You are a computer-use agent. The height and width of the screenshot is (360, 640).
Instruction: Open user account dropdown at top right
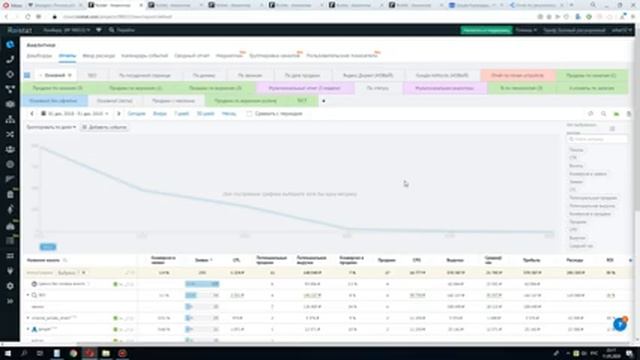(622, 30)
